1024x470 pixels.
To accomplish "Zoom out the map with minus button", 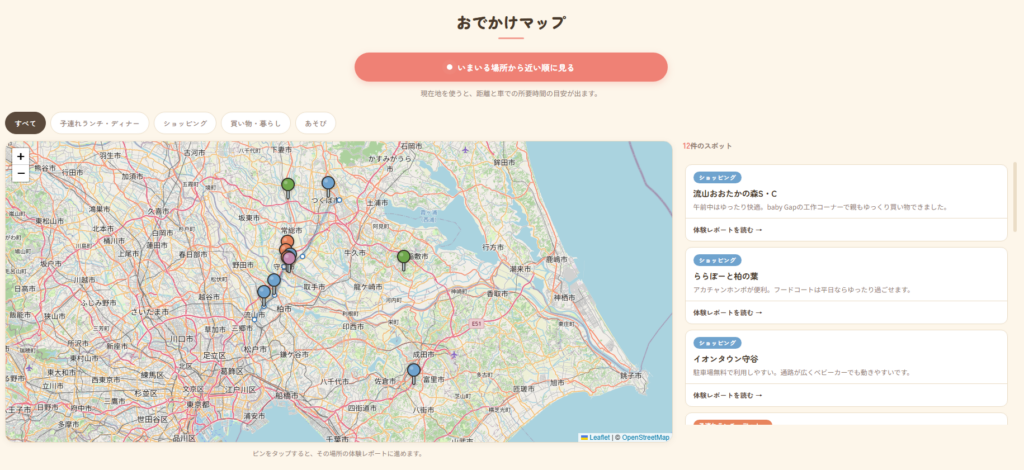I will (21, 173).
